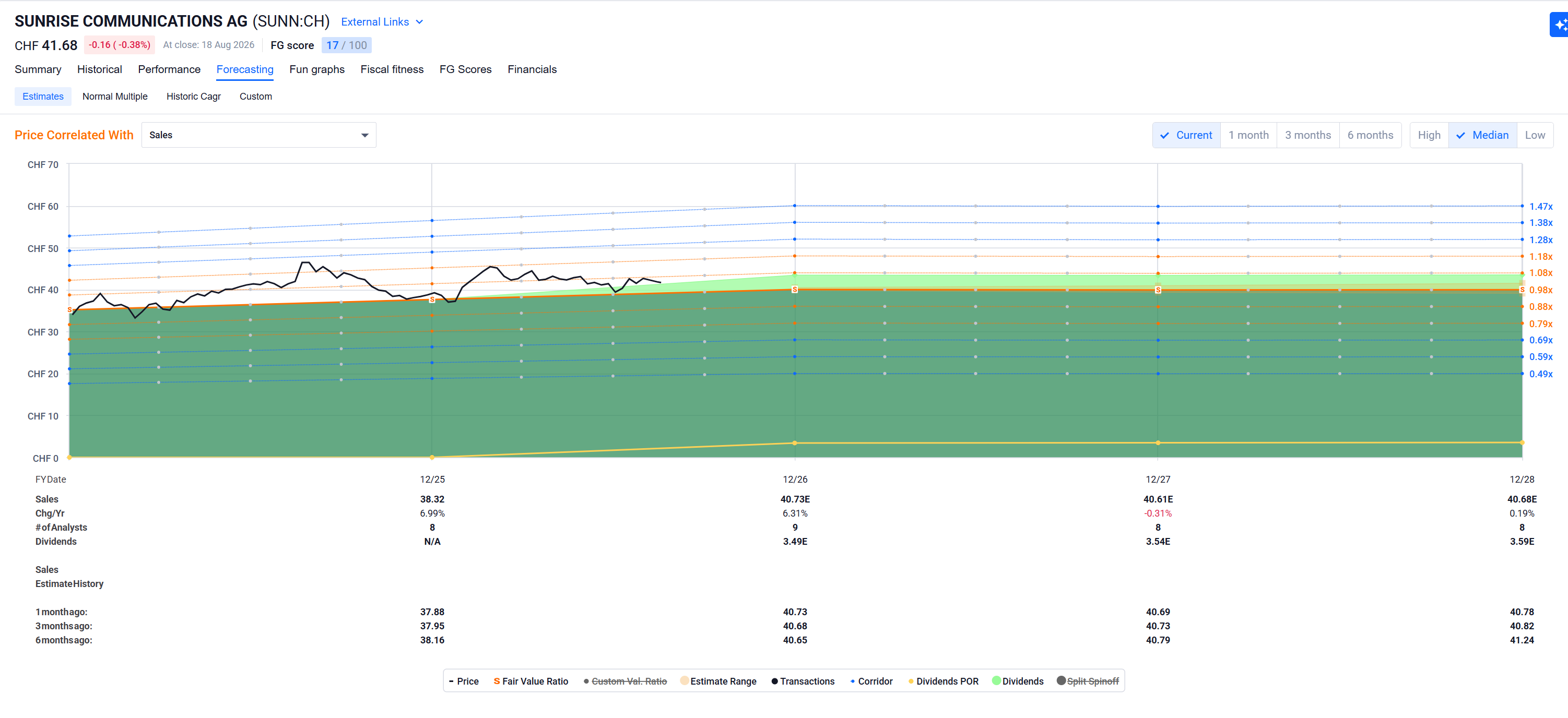
Task: Toggle the Dividends POR legend item
Action: [944, 681]
